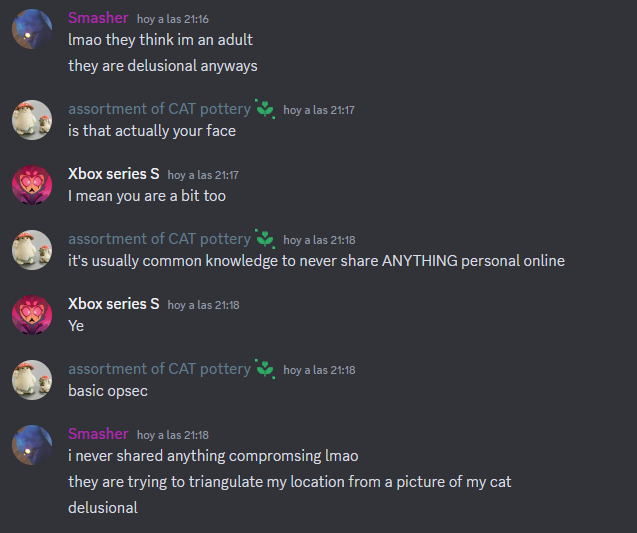
Task: Open first assortment of CAT pottery mushroom avatar
Action: (32, 120)
